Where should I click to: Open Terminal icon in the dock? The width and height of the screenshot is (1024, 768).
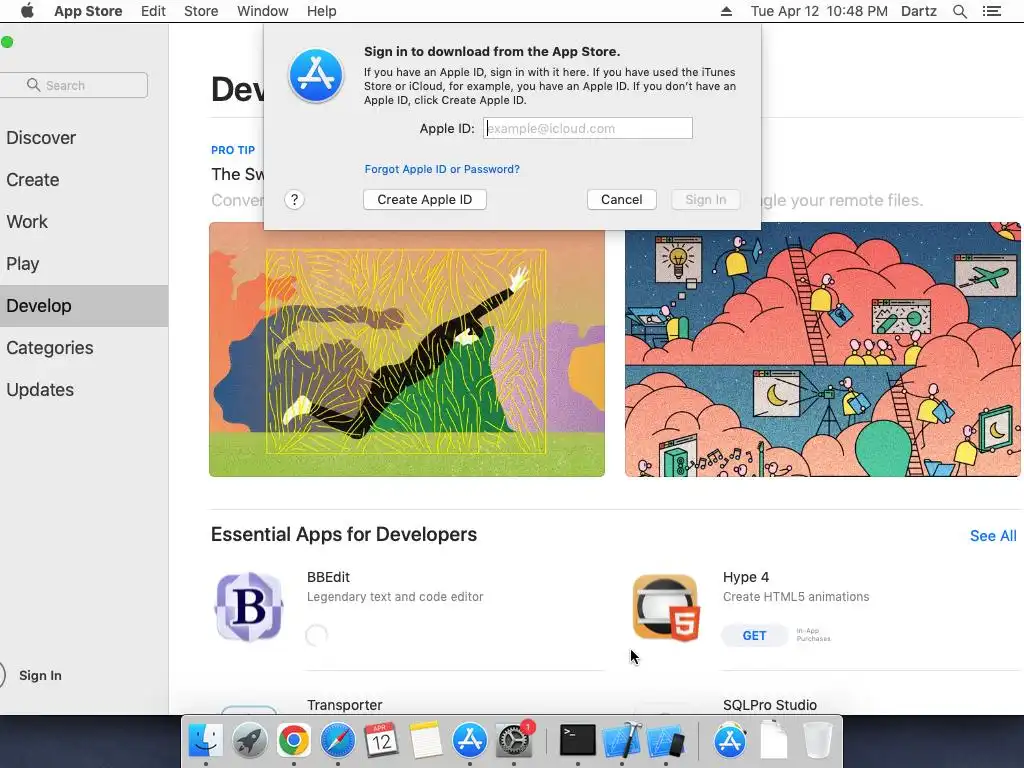(578, 741)
